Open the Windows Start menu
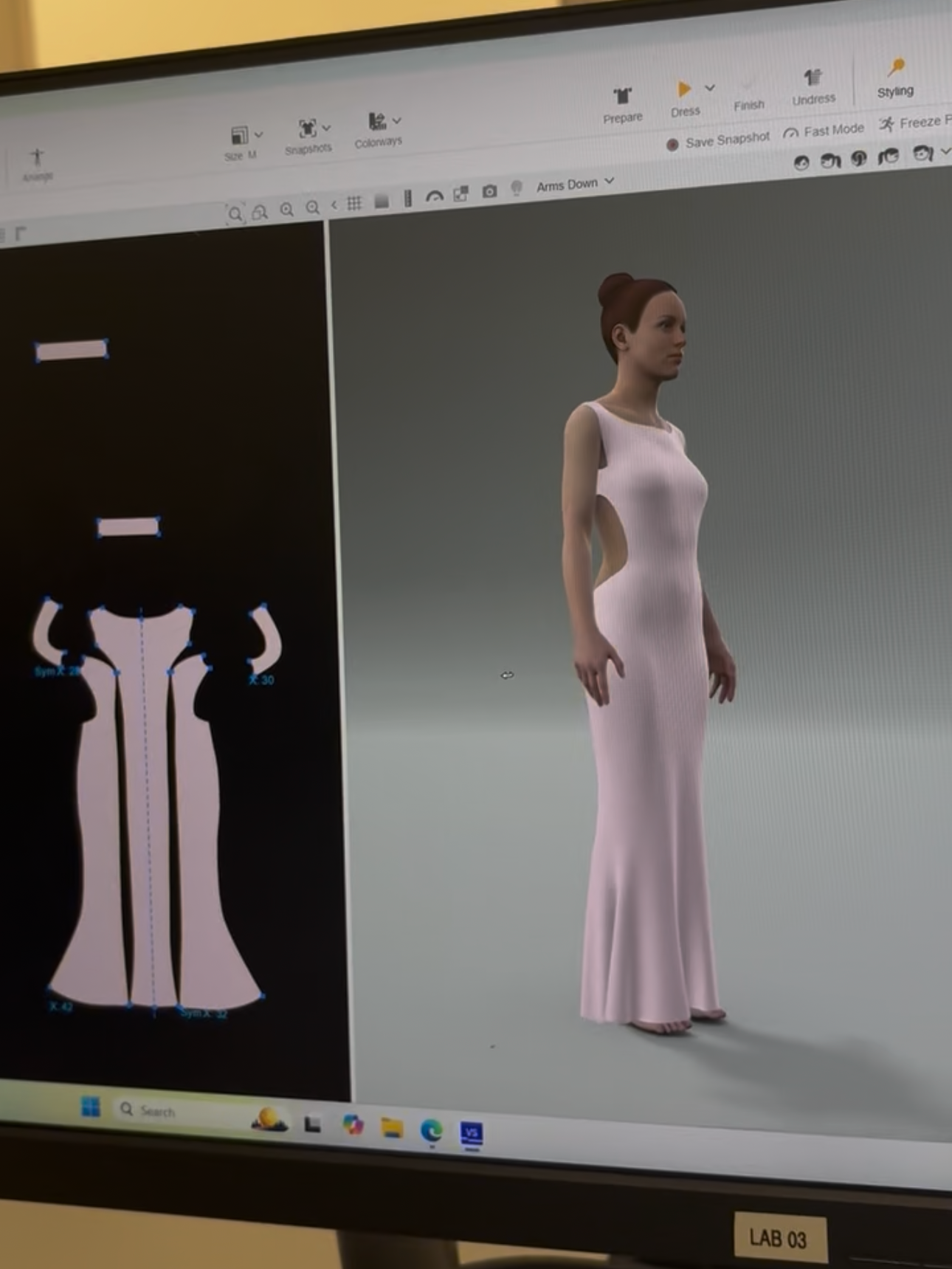952x1269 pixels. [91, 1107]
